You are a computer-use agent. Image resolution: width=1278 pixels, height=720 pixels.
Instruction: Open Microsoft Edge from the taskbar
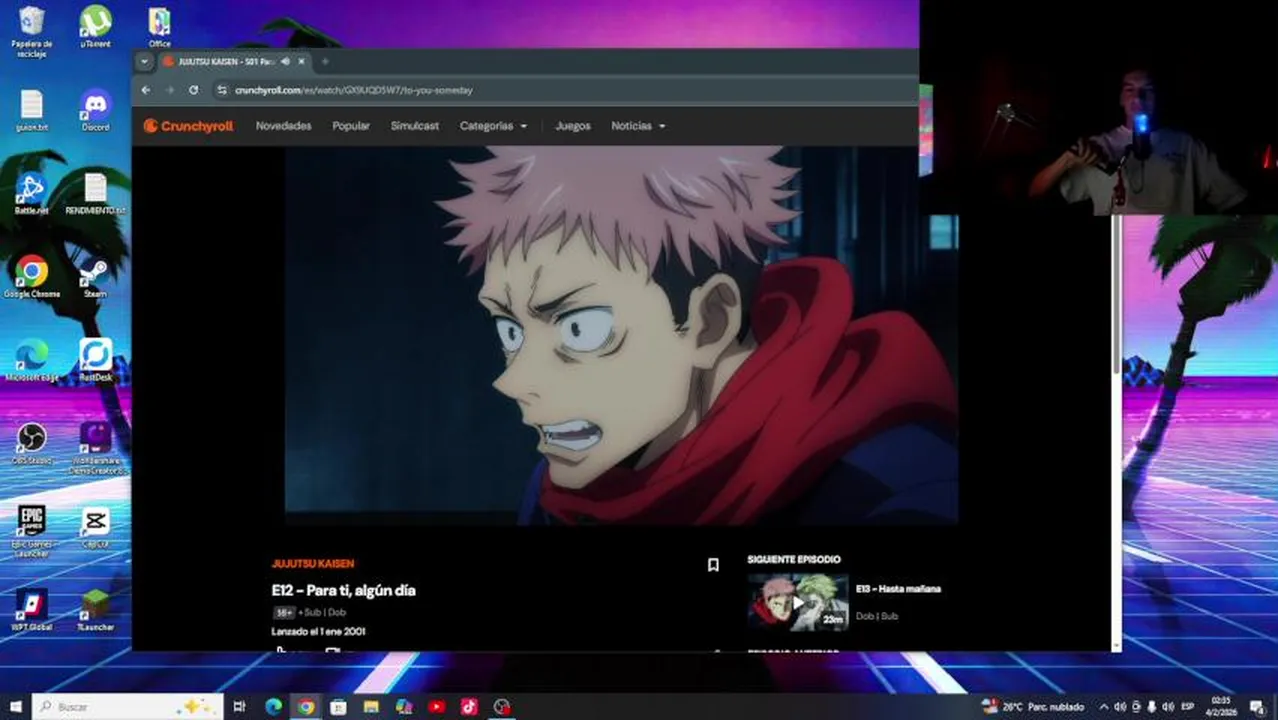click(x=273, y=707)
